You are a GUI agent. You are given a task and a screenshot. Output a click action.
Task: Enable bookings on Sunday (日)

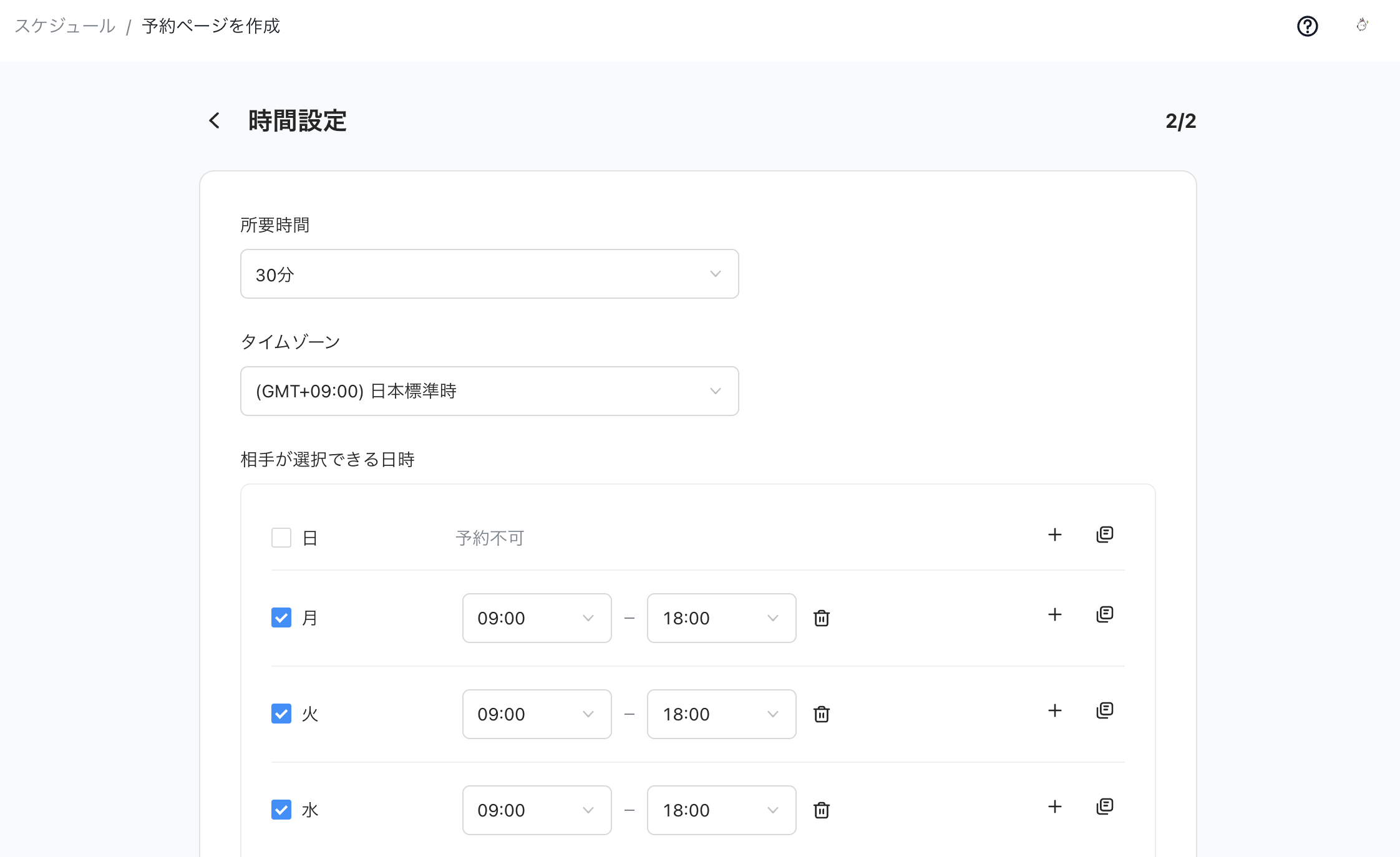(x=281, y=537)
